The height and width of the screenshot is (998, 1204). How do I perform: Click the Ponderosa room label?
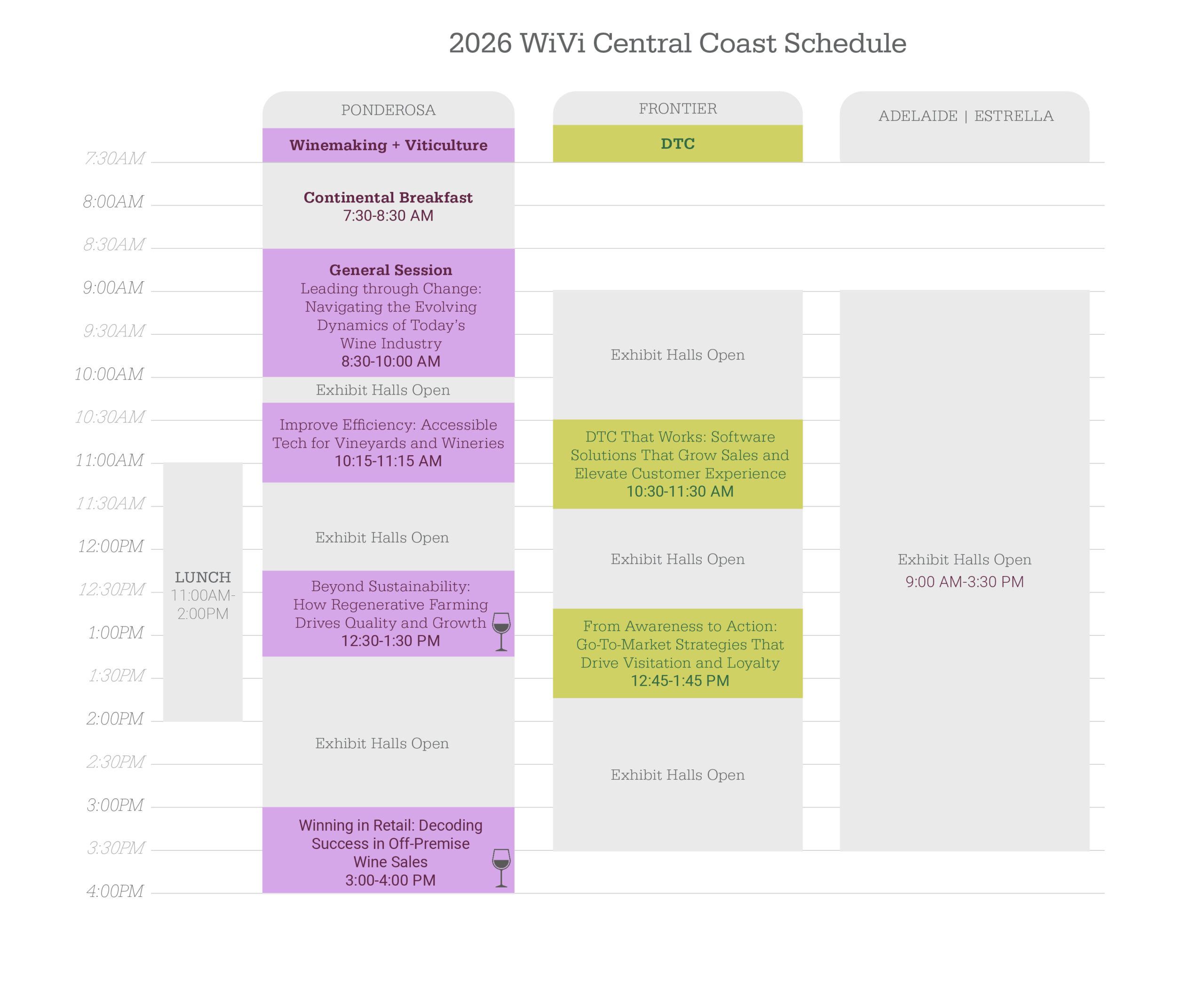point(388,110)
